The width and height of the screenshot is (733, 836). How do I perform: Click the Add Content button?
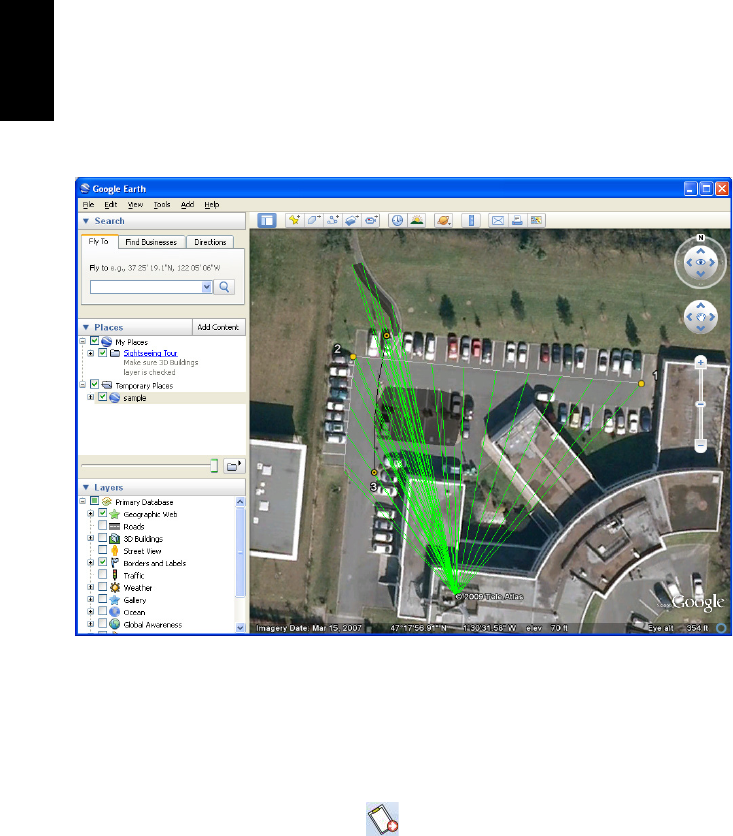218,327
